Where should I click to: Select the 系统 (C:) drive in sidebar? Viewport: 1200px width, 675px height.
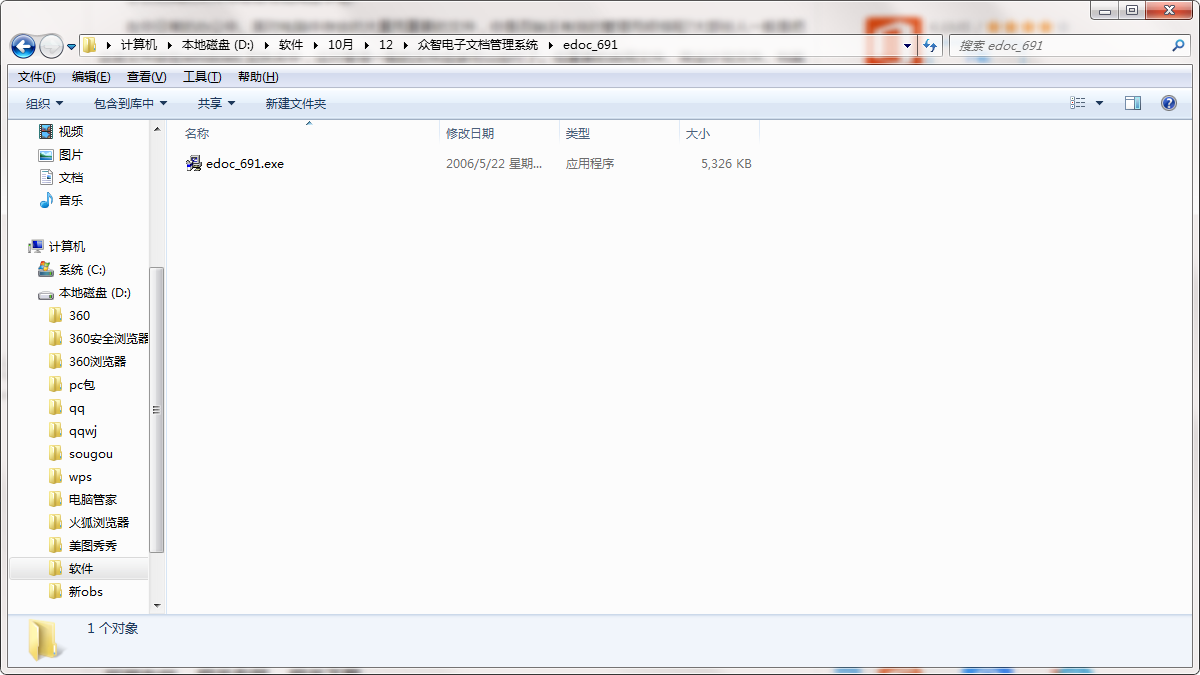coord(82,269)
